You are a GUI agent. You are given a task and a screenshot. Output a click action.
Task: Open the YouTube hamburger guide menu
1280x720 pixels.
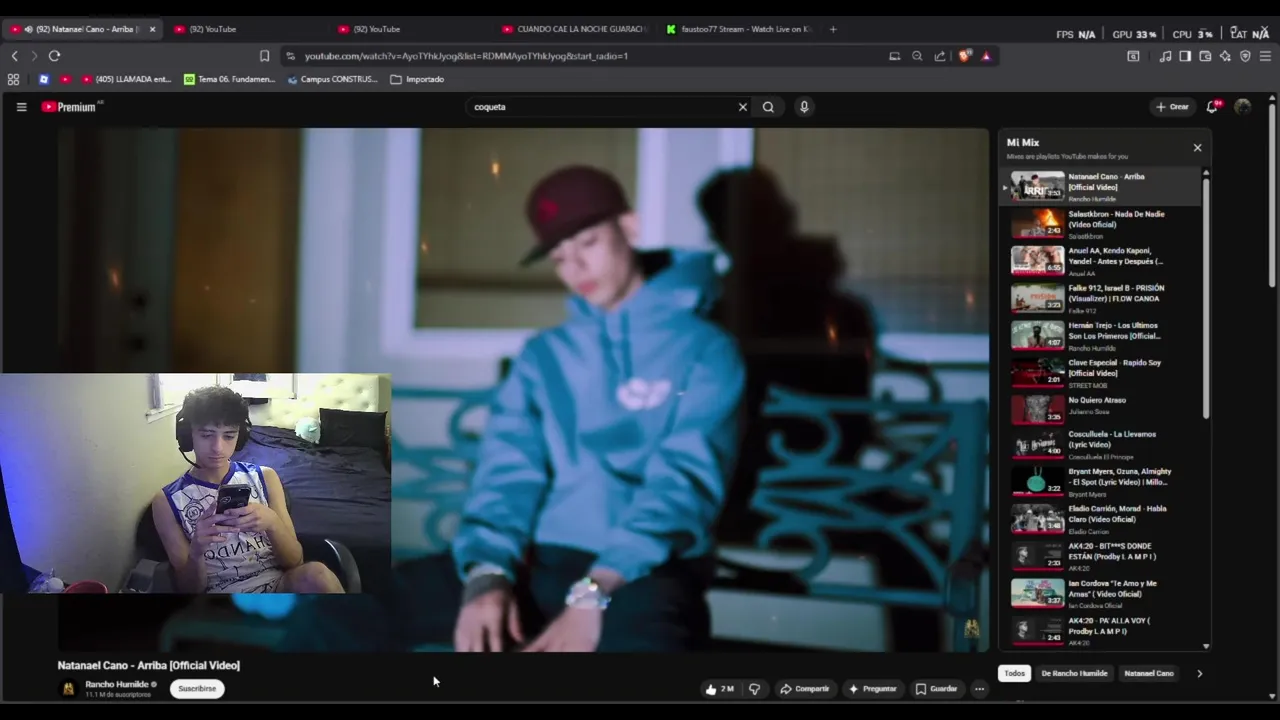point(21,107)
